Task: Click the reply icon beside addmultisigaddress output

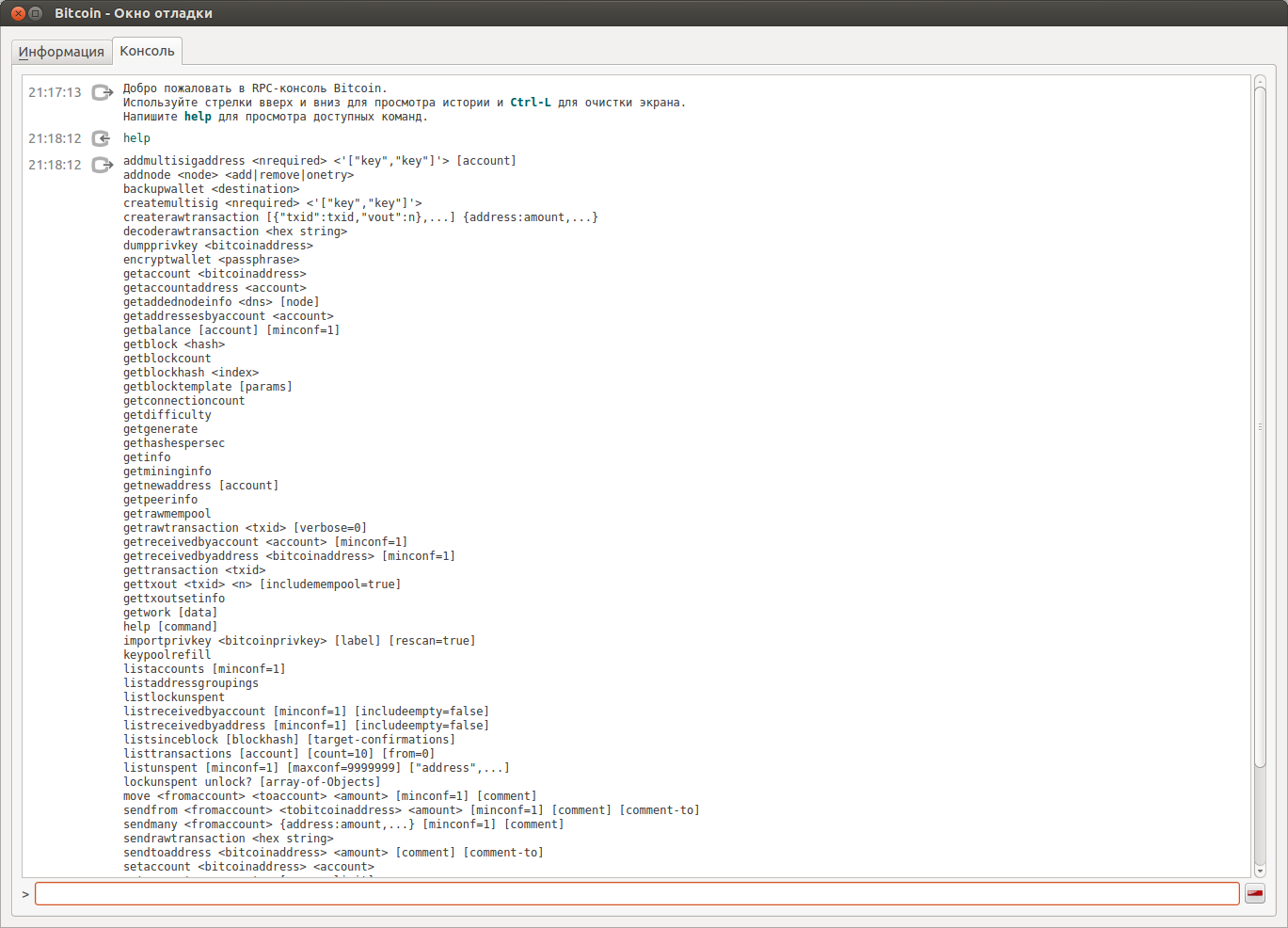Action: click(x=102, y=165)
